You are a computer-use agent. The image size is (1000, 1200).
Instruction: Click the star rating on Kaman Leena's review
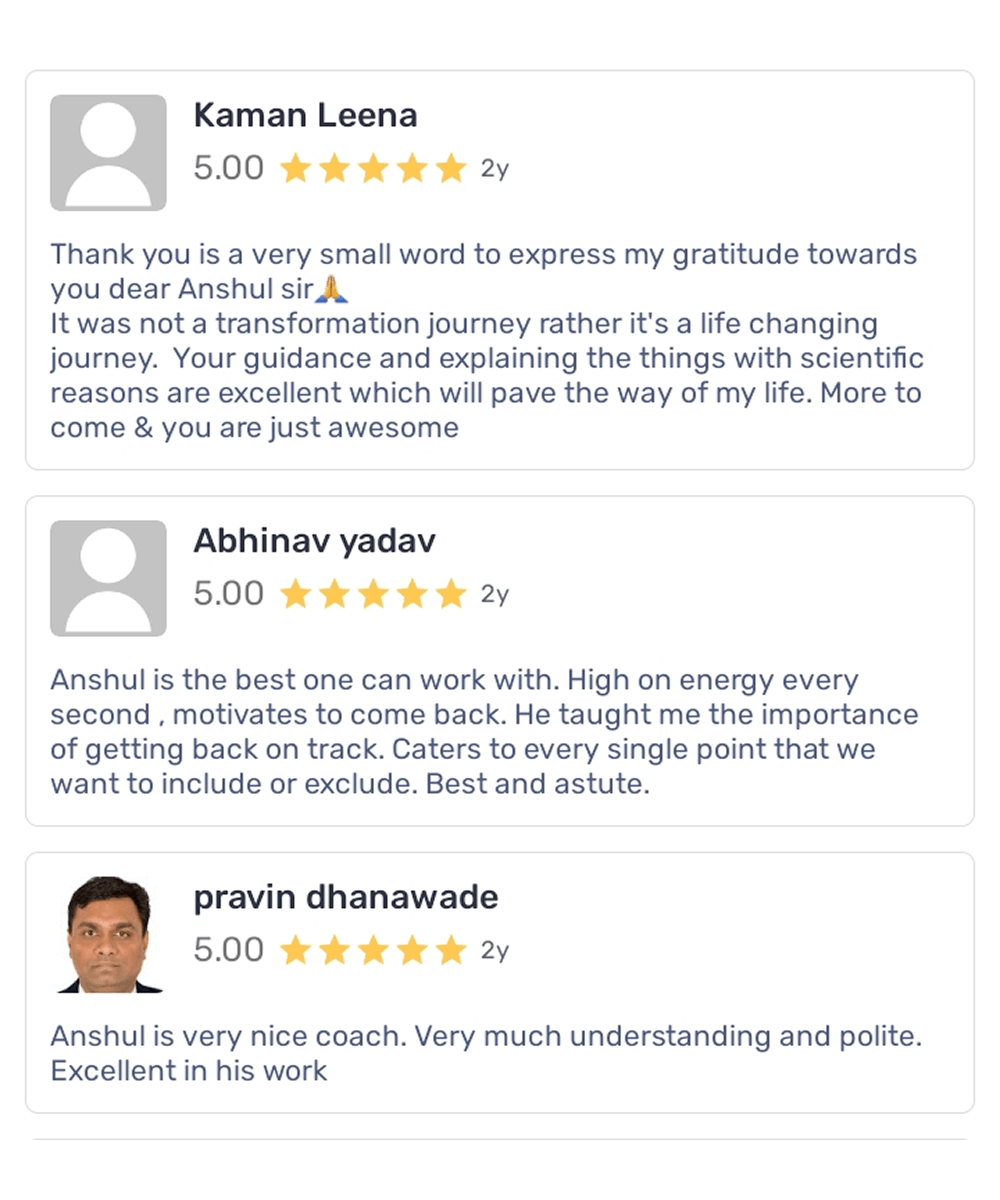pos(373,169)
